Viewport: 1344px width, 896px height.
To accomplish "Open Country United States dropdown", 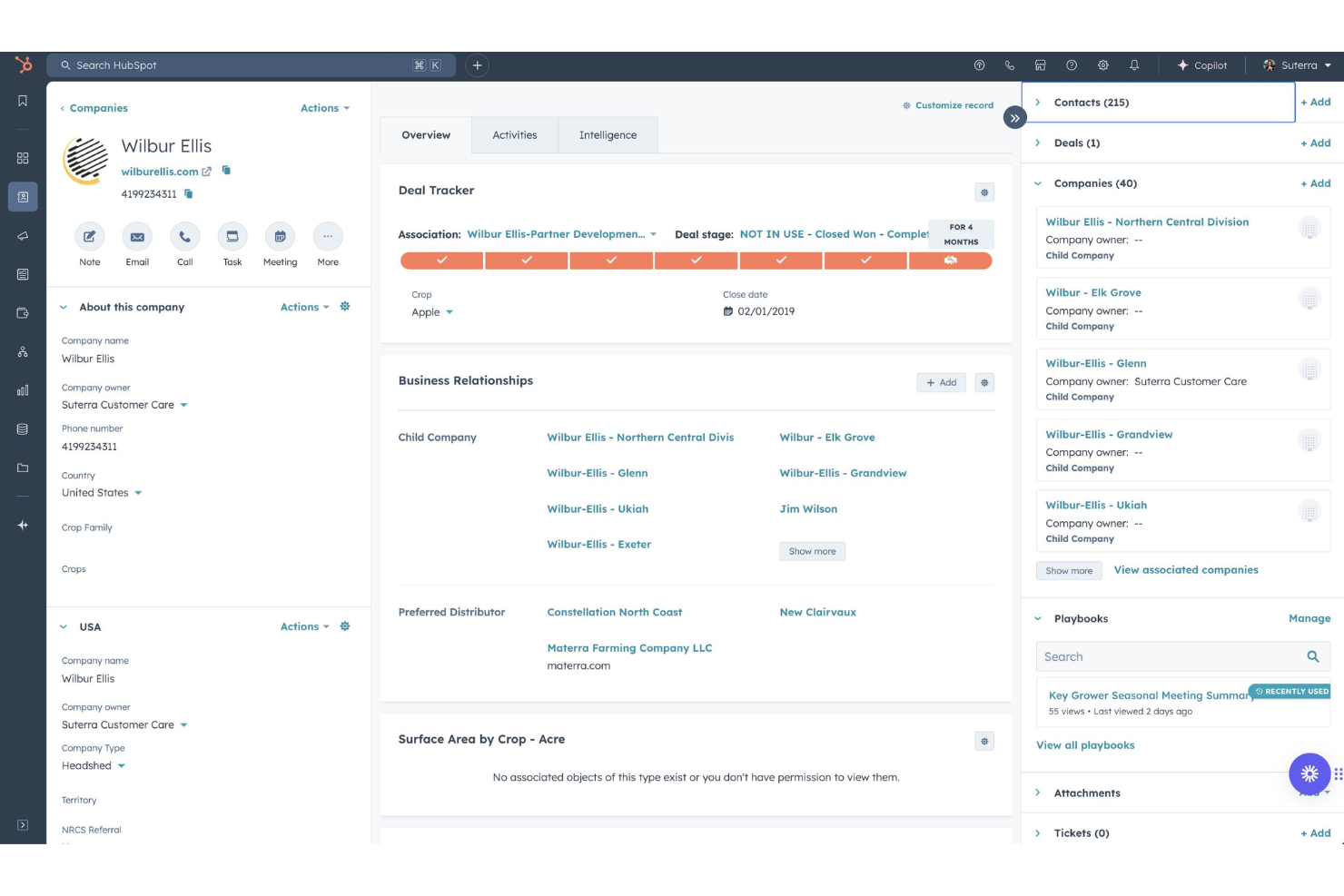I will (102, 493).
